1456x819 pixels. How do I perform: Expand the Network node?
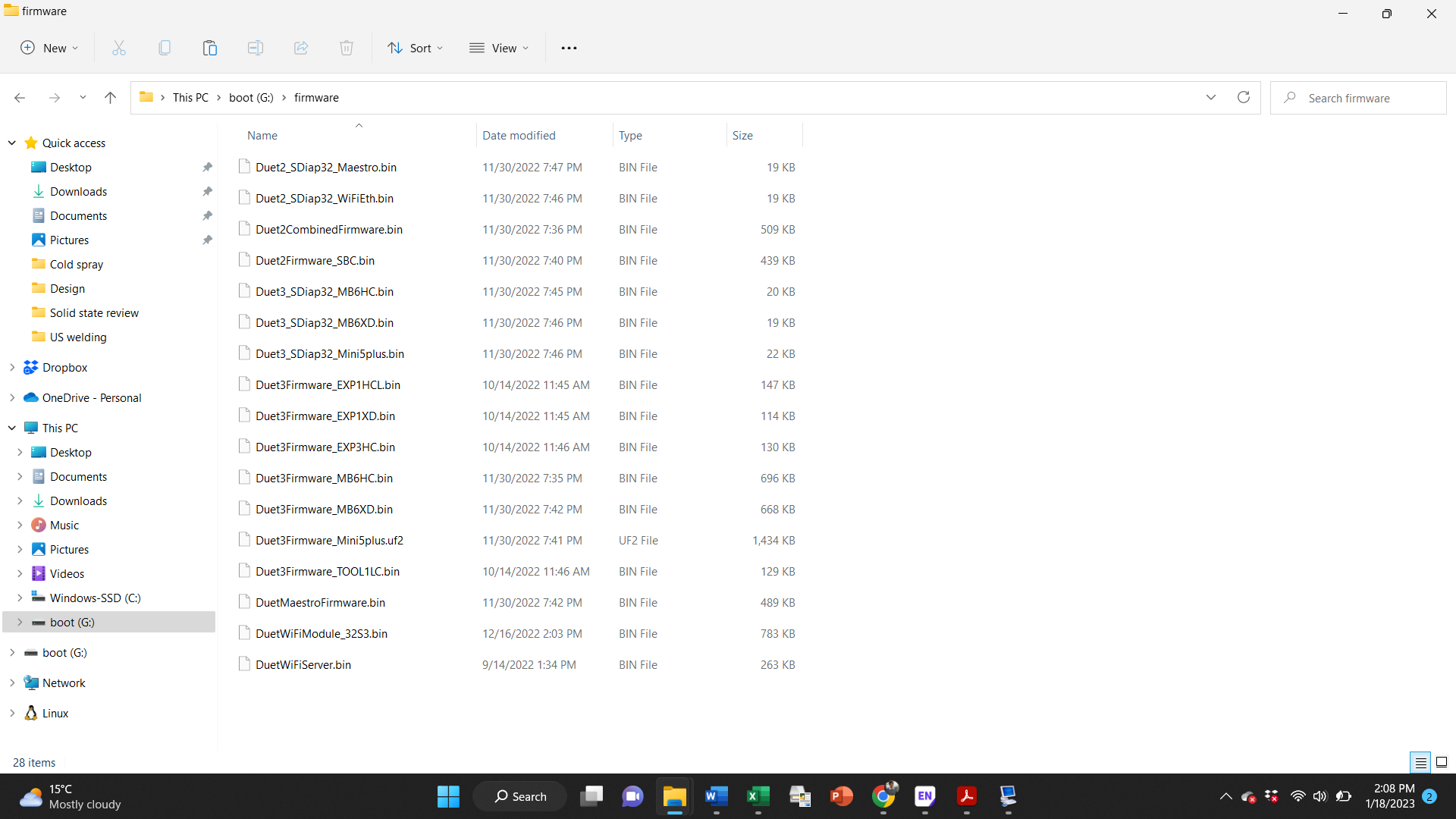pyautogui.click(x=12, y=682)
